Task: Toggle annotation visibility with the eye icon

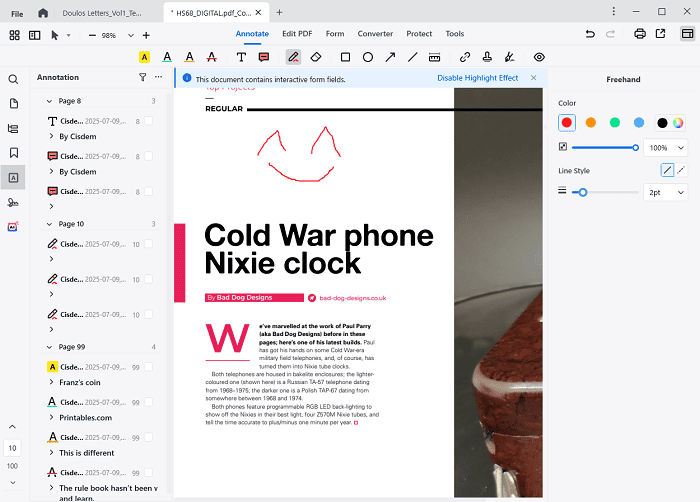Action: point(539,57)
